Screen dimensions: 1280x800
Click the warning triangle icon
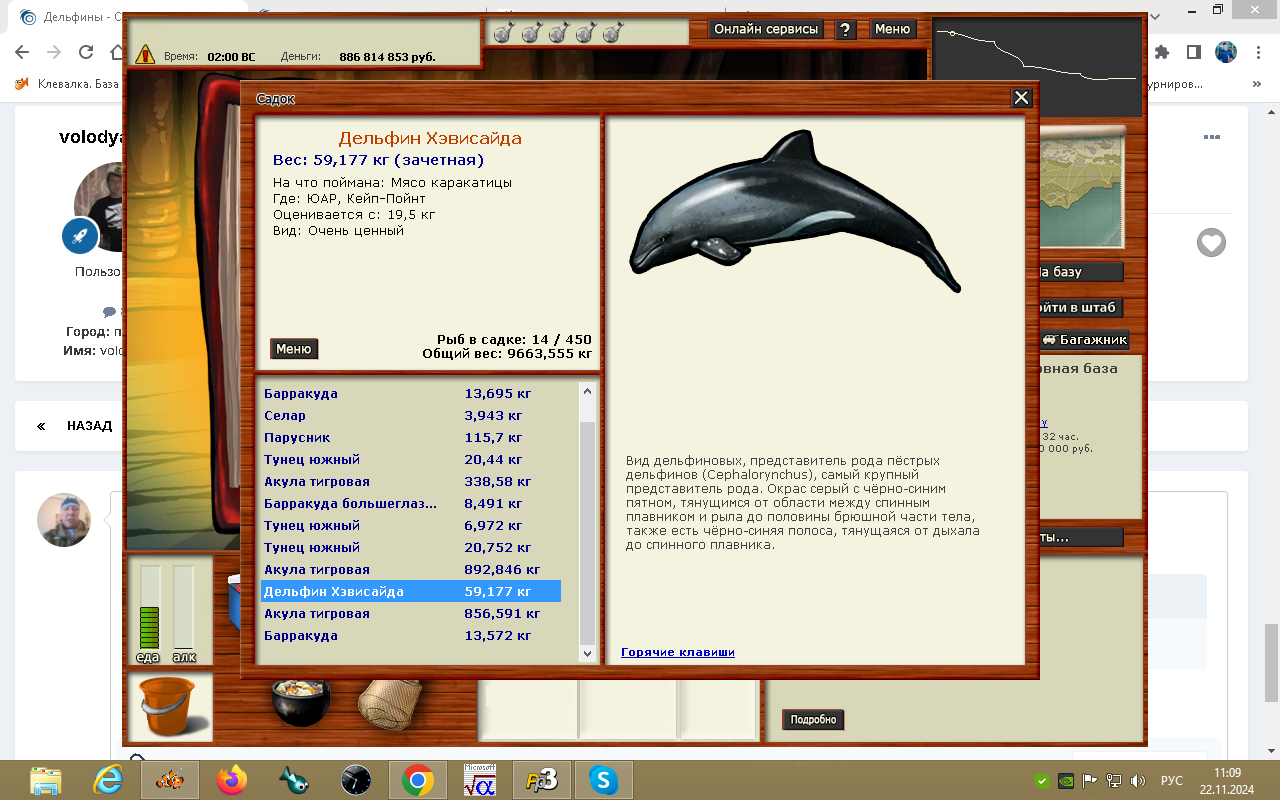(146, 55)
